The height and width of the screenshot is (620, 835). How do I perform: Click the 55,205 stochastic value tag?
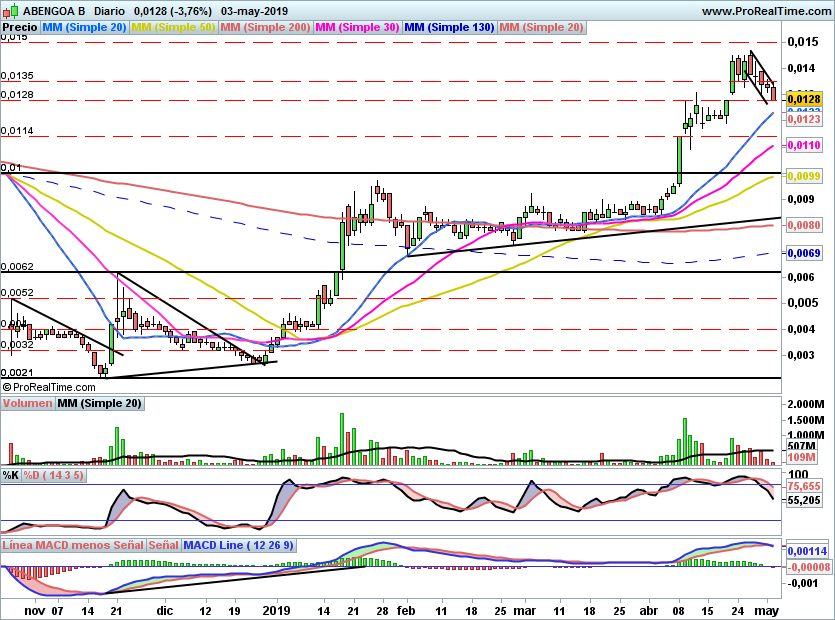pos(804,500)
